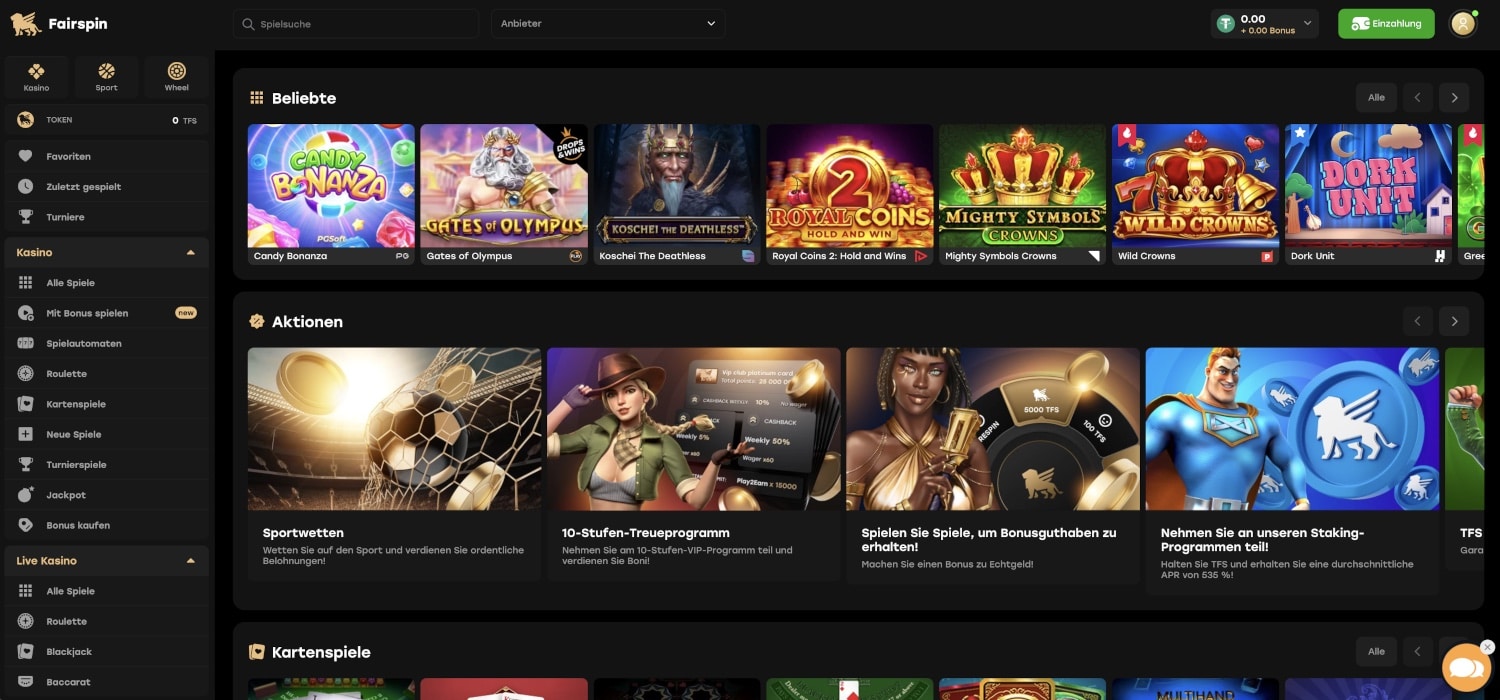Select Blackjack under Live Kasino
This screenshot has height=700, width=1500.
tap(106, 652)
